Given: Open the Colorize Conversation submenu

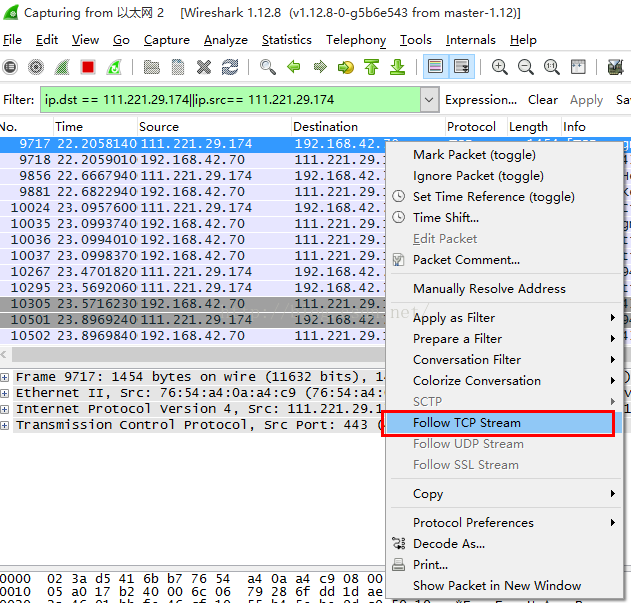Looking at the screenshot, I should (x=505, y=381).
